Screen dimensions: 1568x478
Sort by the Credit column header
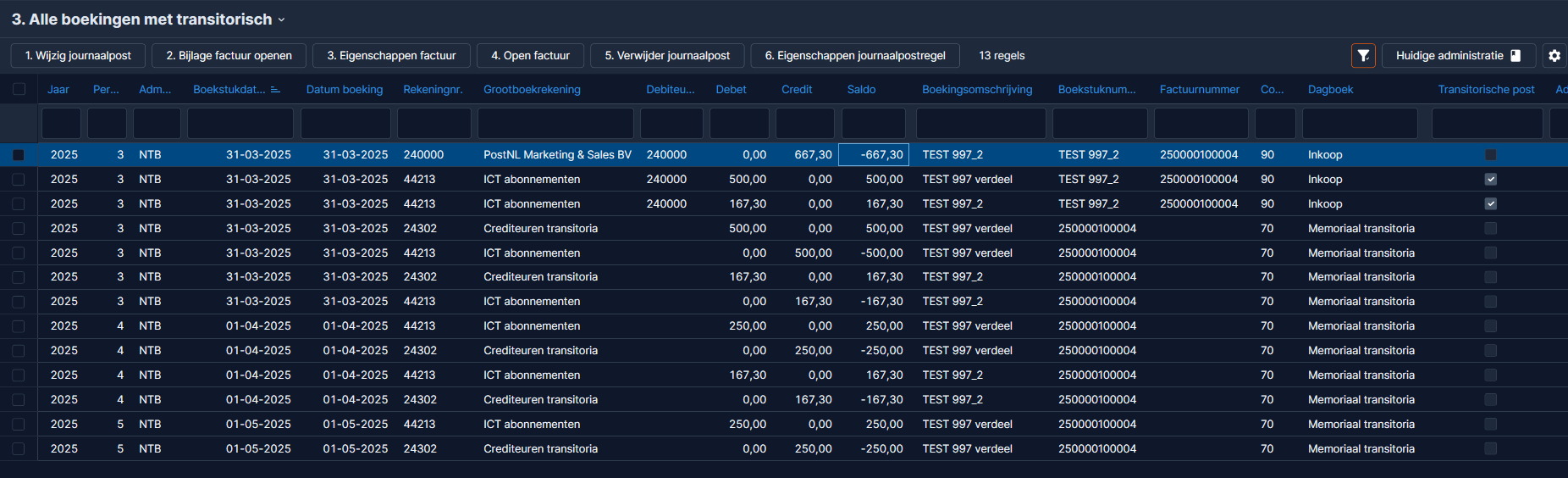click(x=797, y=90)
